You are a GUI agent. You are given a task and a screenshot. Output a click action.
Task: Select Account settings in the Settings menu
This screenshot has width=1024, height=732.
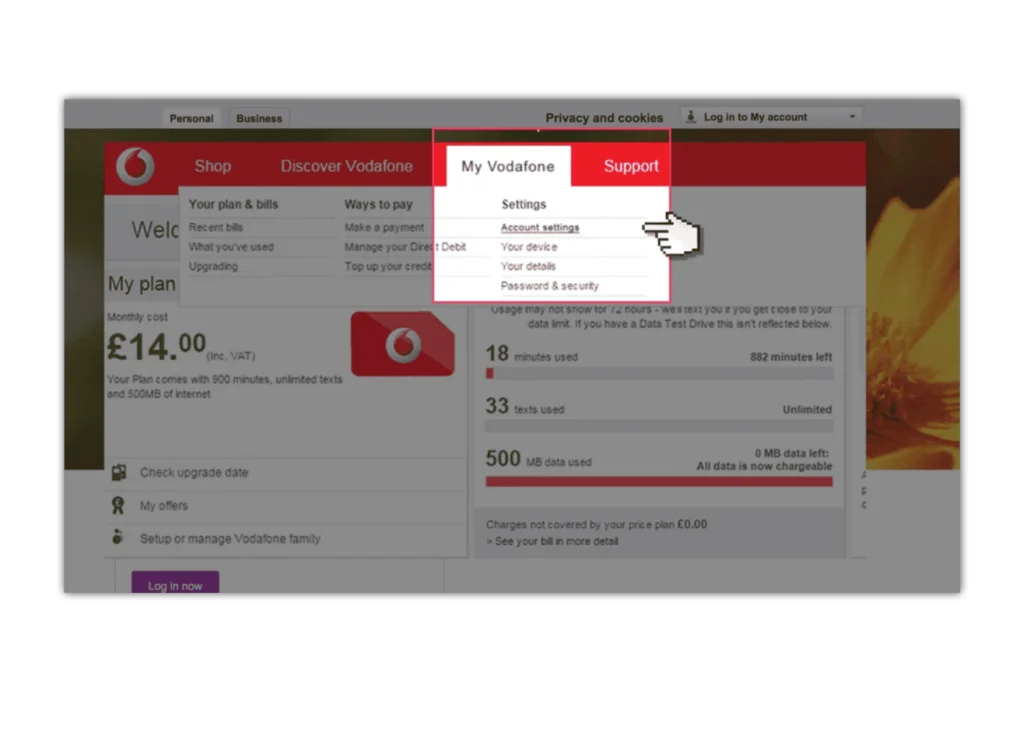[x=540, y=227]
